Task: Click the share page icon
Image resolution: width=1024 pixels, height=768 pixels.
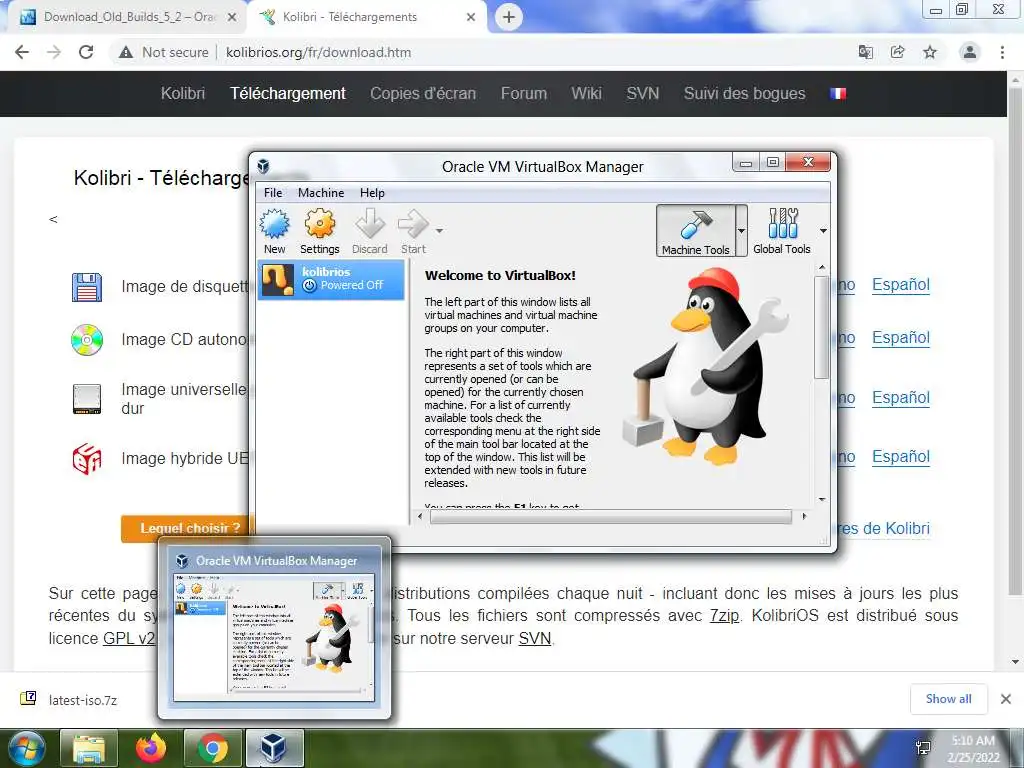Action: (898, 52)
